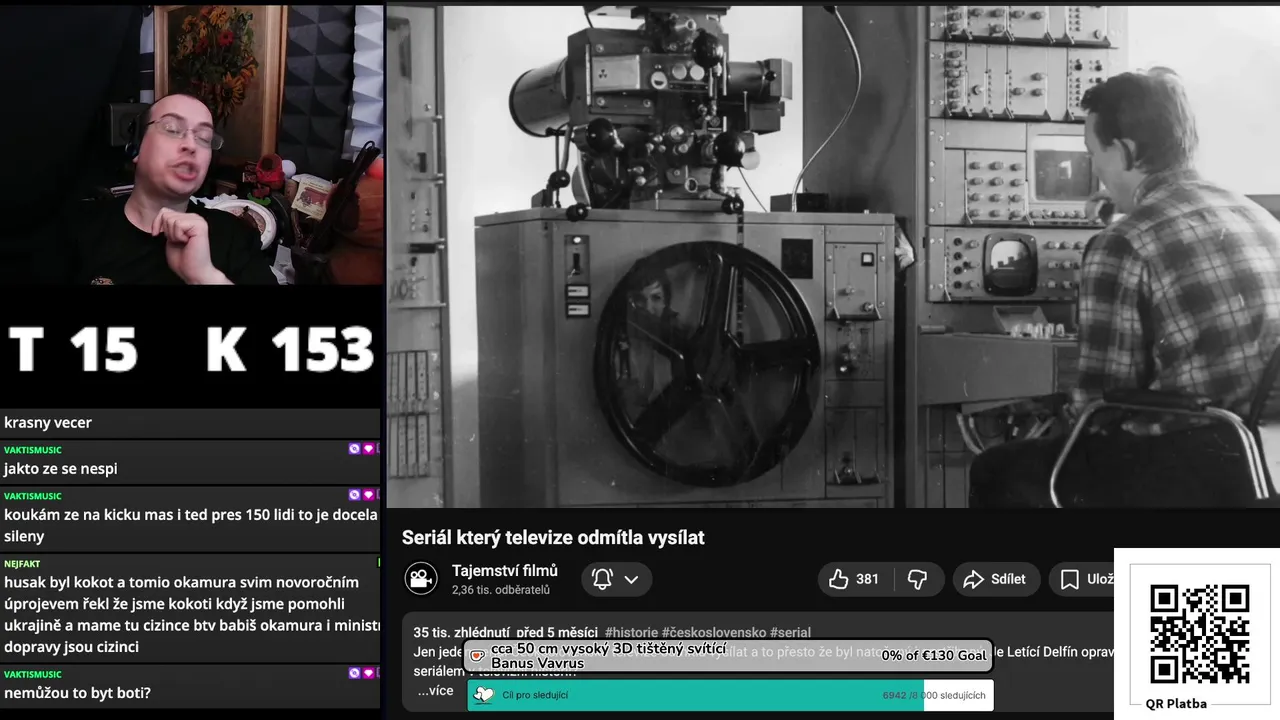Click the '0% of €130 Goal' text
This screenshot has height=720, width=1280.
click(934, 655)
